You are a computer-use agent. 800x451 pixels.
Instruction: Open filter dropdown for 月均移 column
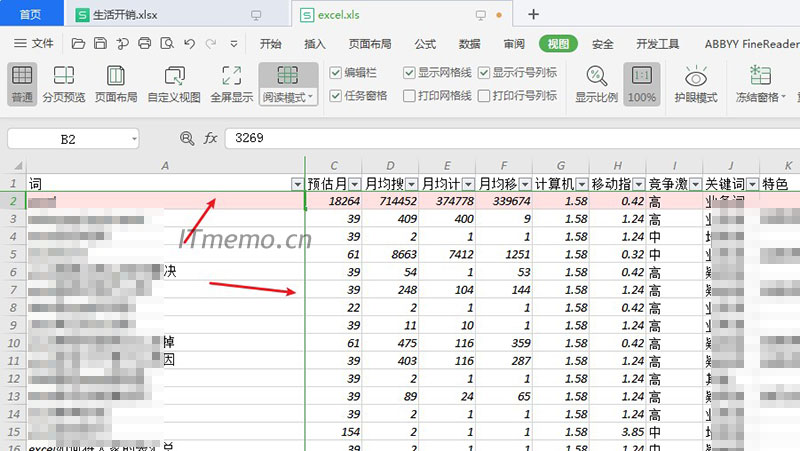coord(525,184)
